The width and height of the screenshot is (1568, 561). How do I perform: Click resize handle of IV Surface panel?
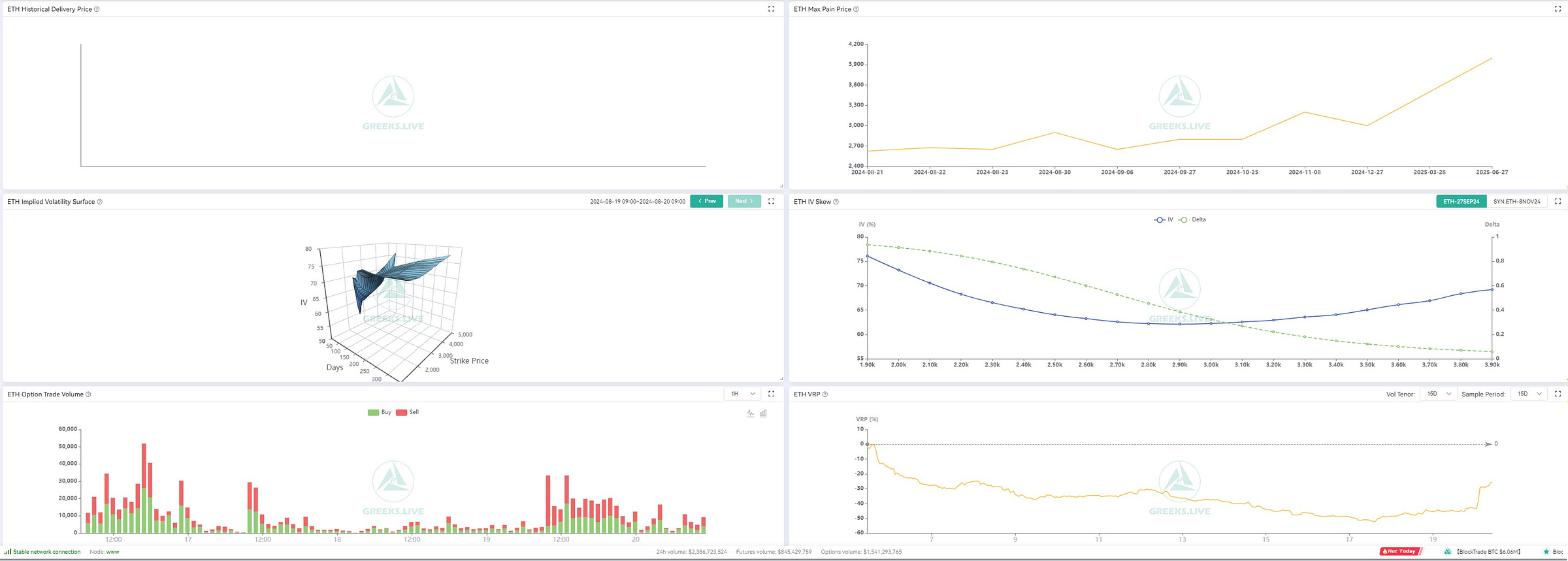click(x=781, y=379)
